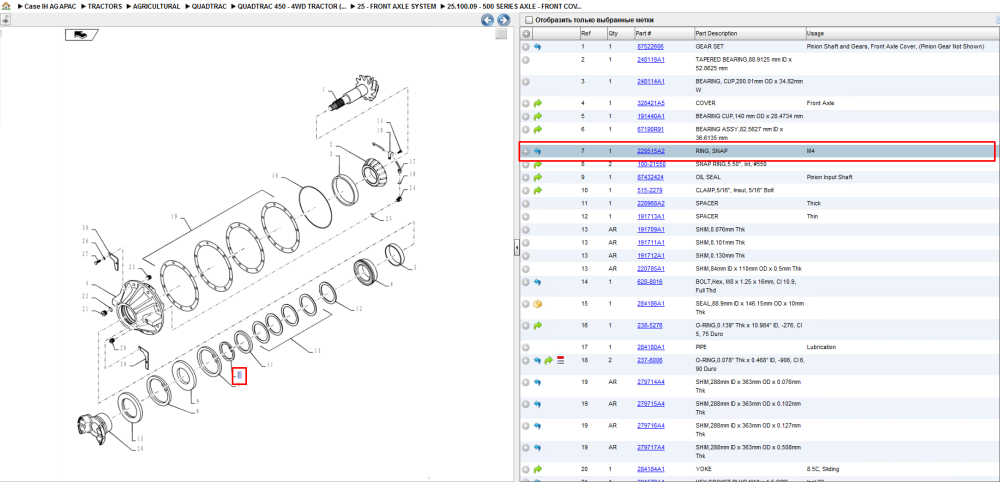The width and height of the screenshot is (1000, 482).
Task: Select 'OIL SEAL' description text
Action: coord(707,177)
